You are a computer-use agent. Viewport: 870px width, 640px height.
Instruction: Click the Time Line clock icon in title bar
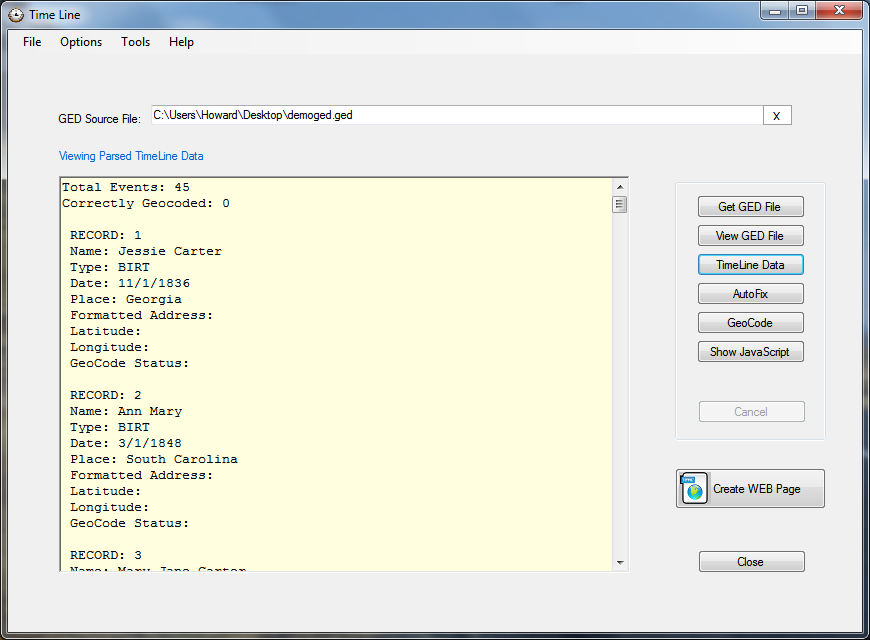pyautogui.click(x=14, y=14)
